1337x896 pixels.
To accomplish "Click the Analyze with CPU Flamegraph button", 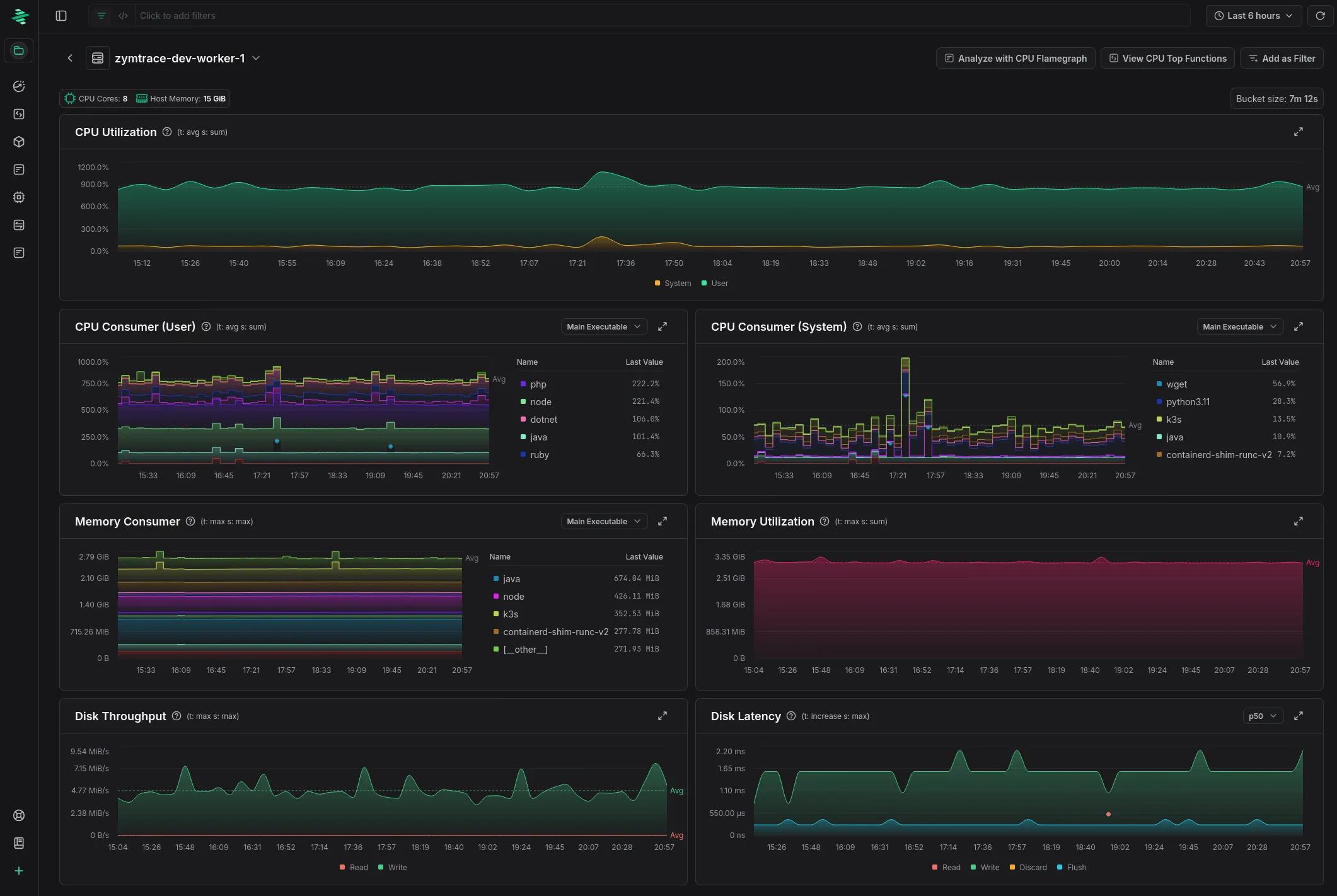I will [x=1015, y=58].
